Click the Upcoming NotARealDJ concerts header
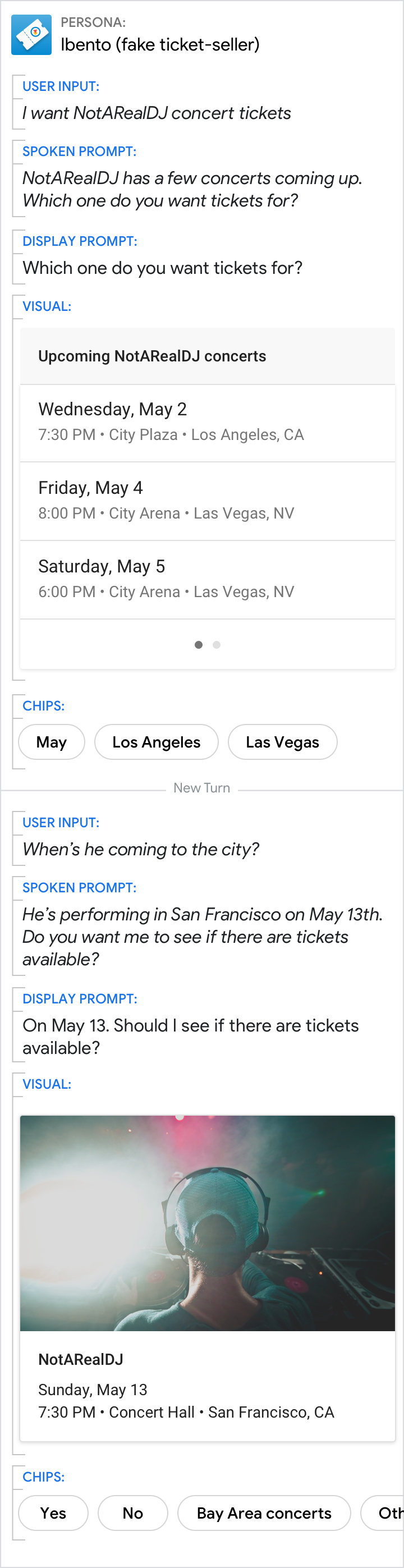 152,356
